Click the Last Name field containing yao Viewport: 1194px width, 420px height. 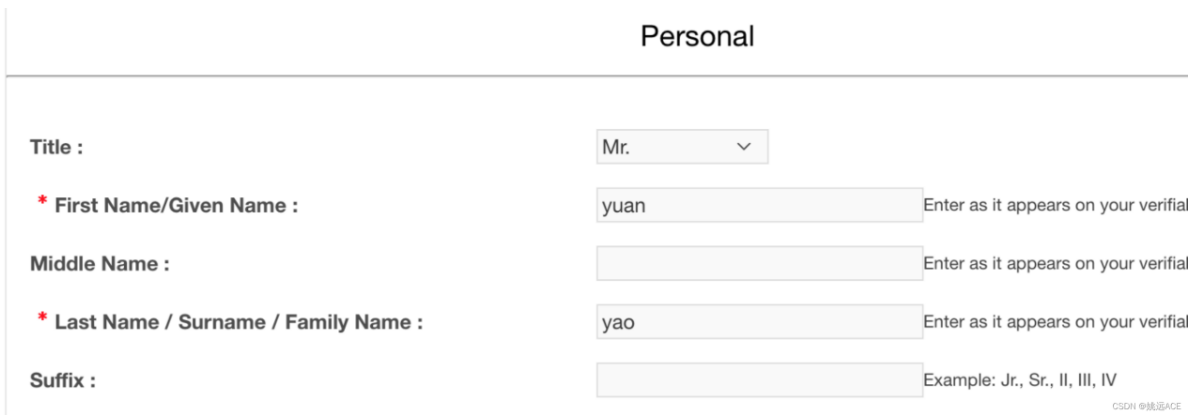click(x=759, y=322)
